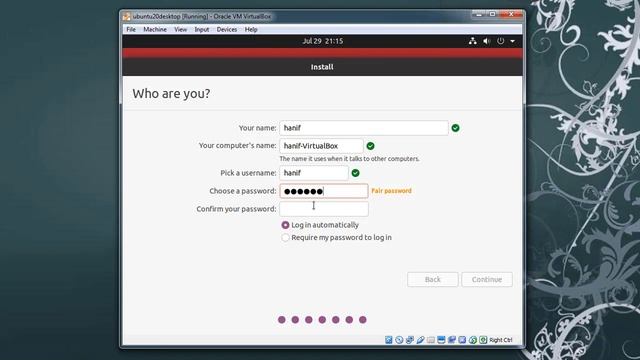Click the Choose a password field
Image resolution: width=640 pixels, height=360 pixels.
[x=324, y=191]
